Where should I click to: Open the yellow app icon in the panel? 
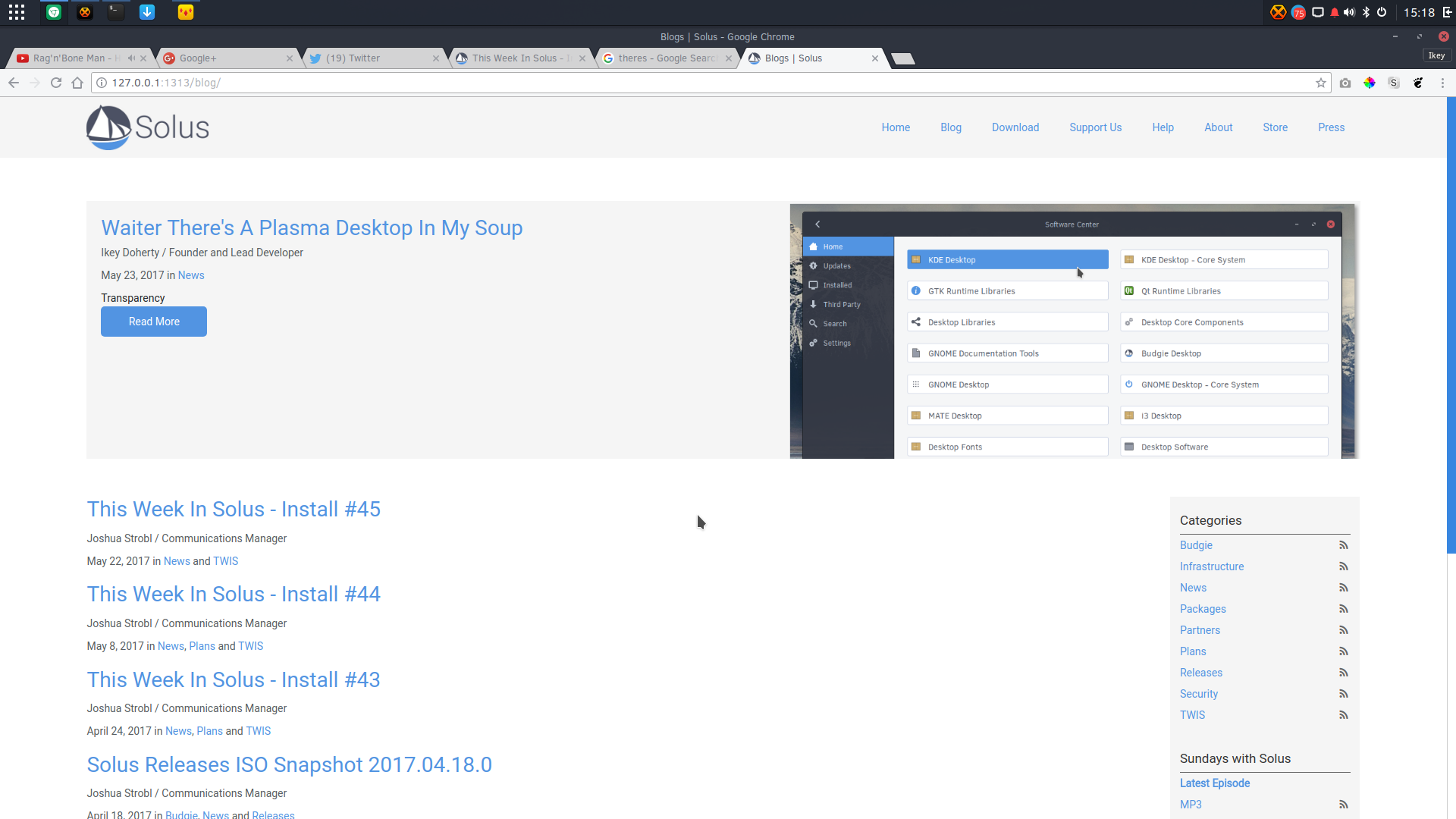click(186, 12)
